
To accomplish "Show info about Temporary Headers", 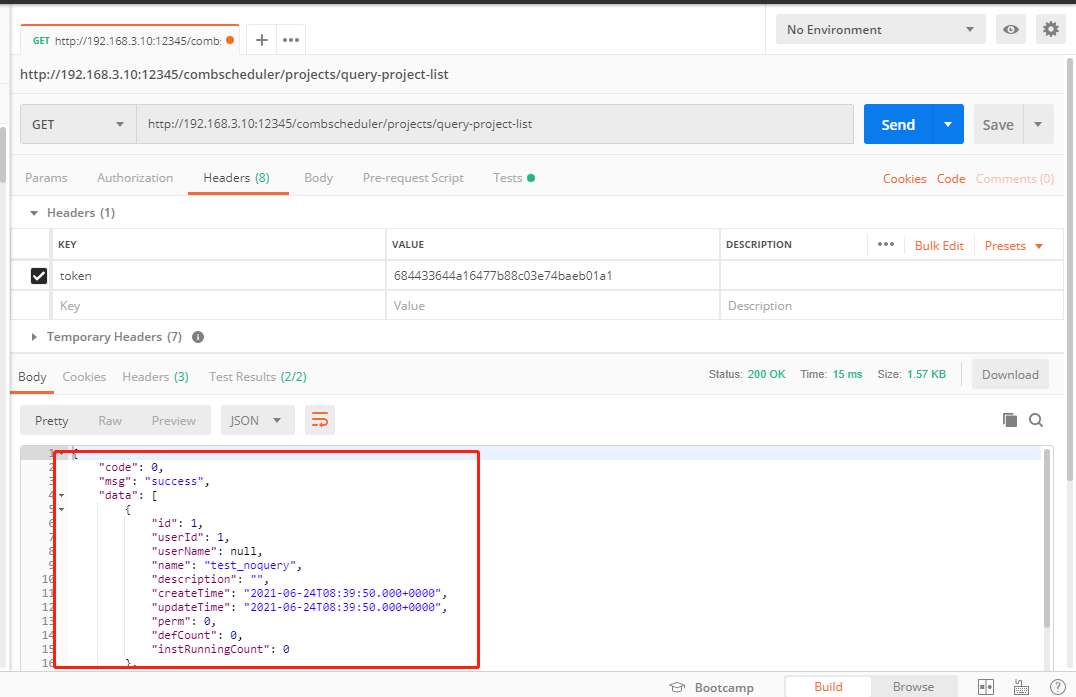I will pos(198,337).
